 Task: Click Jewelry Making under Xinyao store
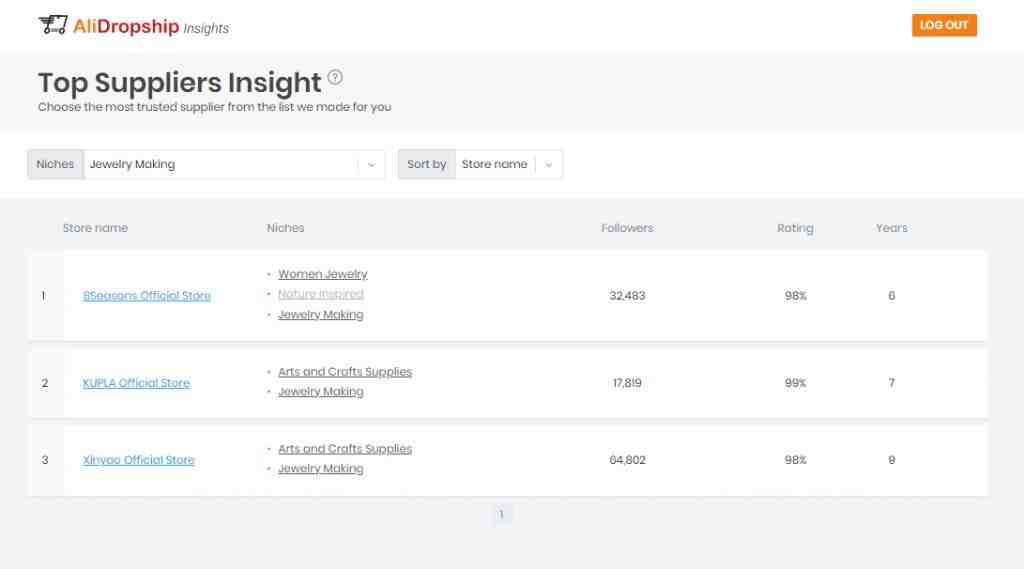pos(321,469)
